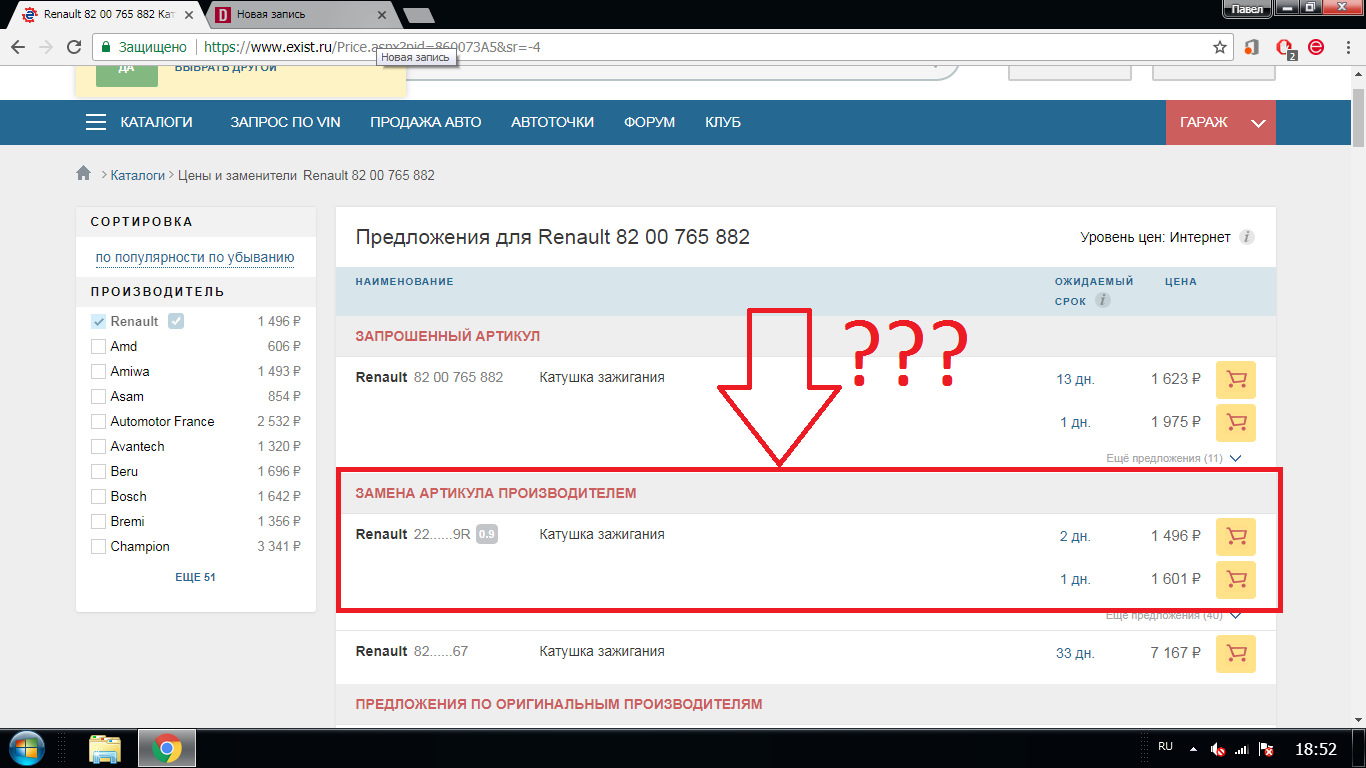This screenshot has width=1366, height=768.
Task: Click the Chrome icon in the taskbar
Action: [166, 748]
